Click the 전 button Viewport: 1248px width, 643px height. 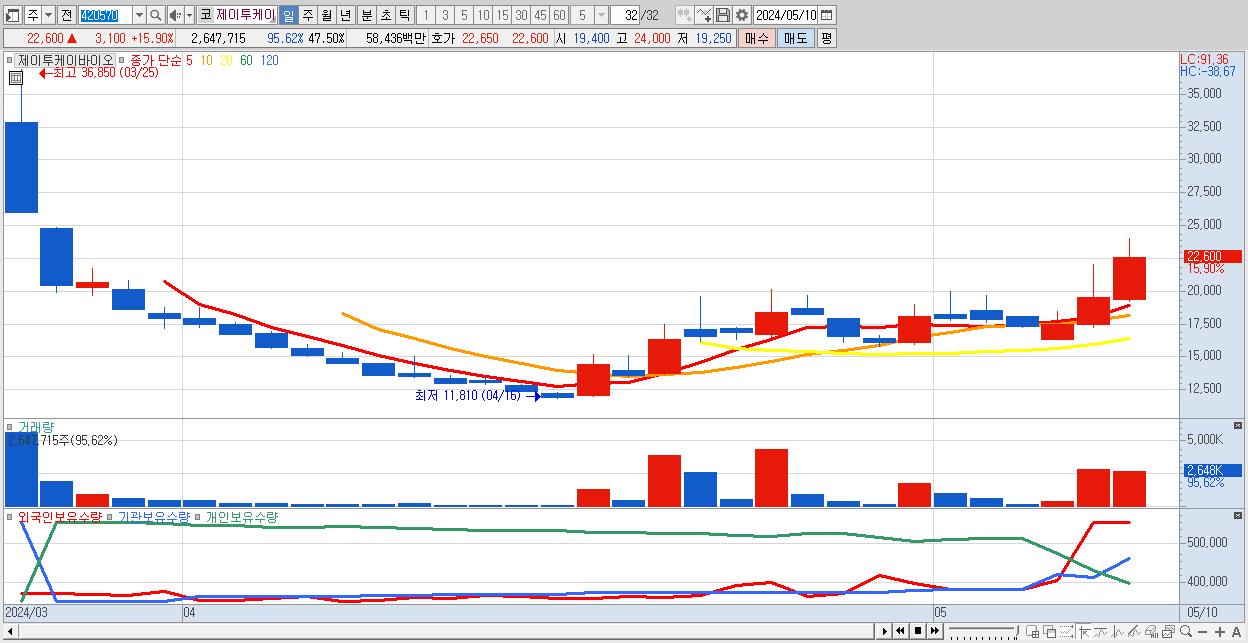click(x=67, y=15)
